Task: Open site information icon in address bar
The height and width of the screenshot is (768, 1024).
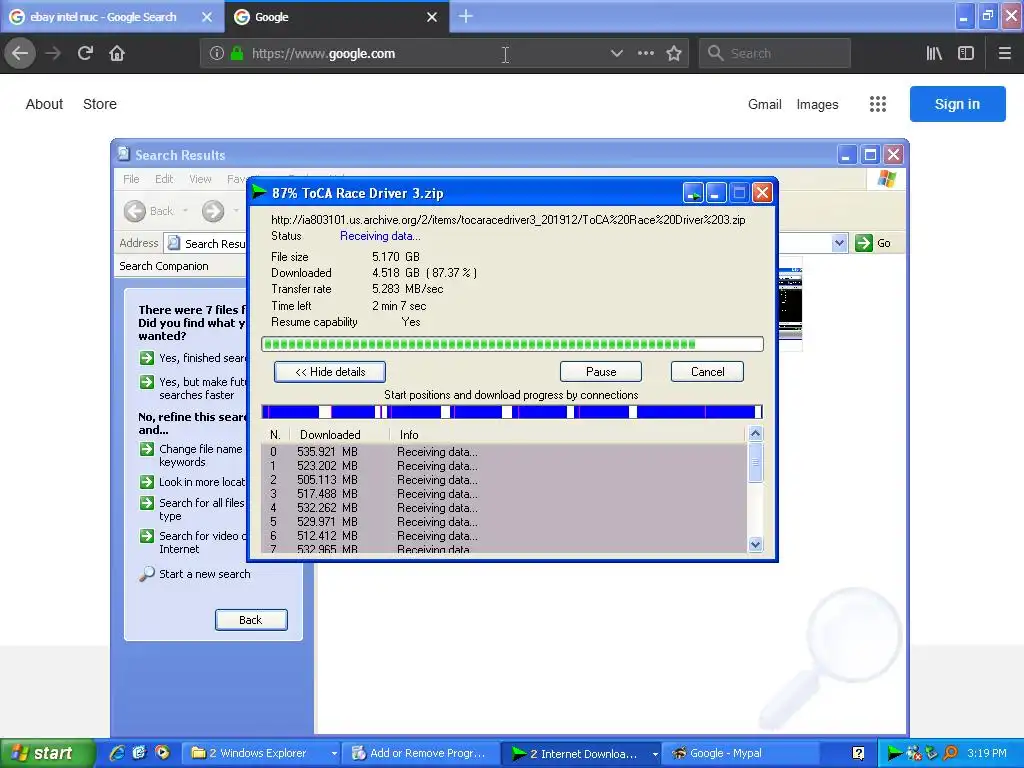Action: (x=217, y=54)
